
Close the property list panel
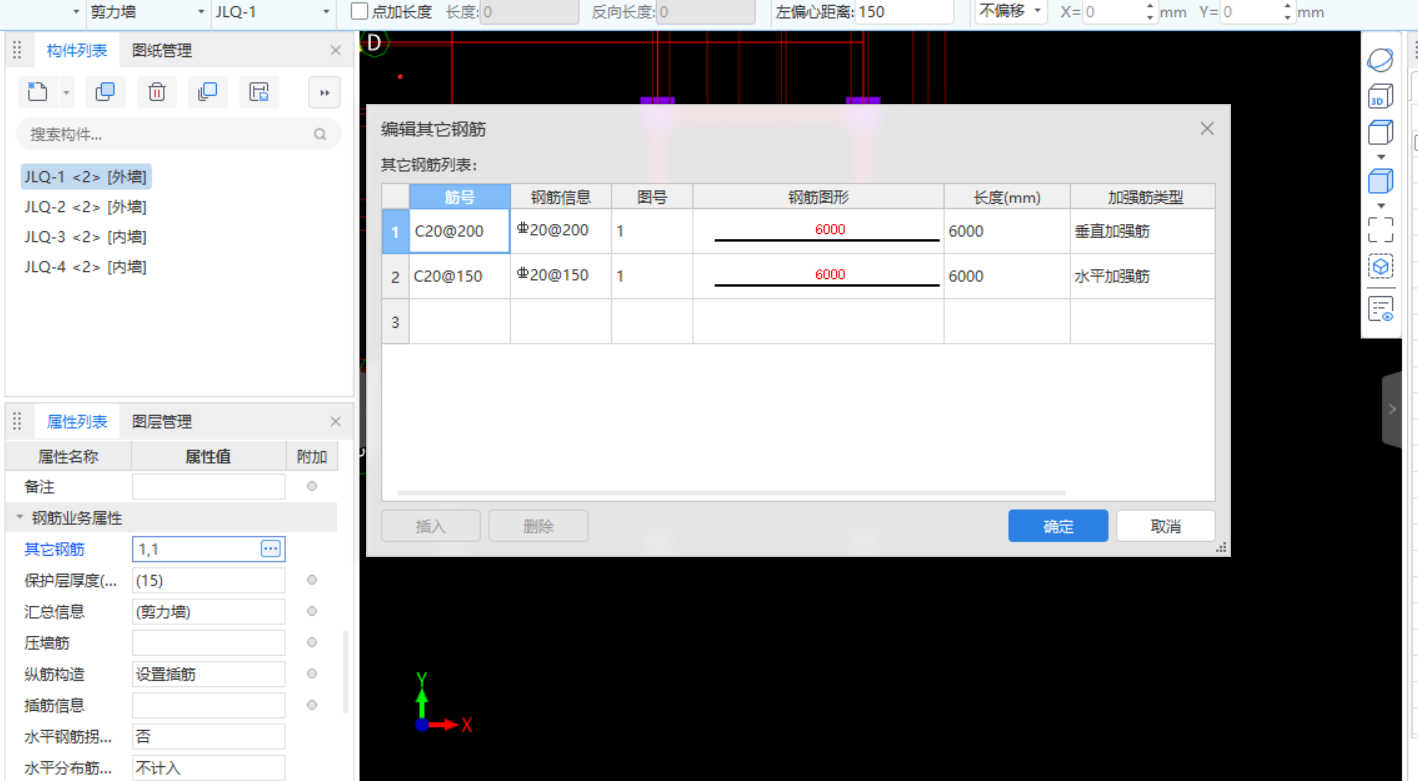click(x=336, y=422)
